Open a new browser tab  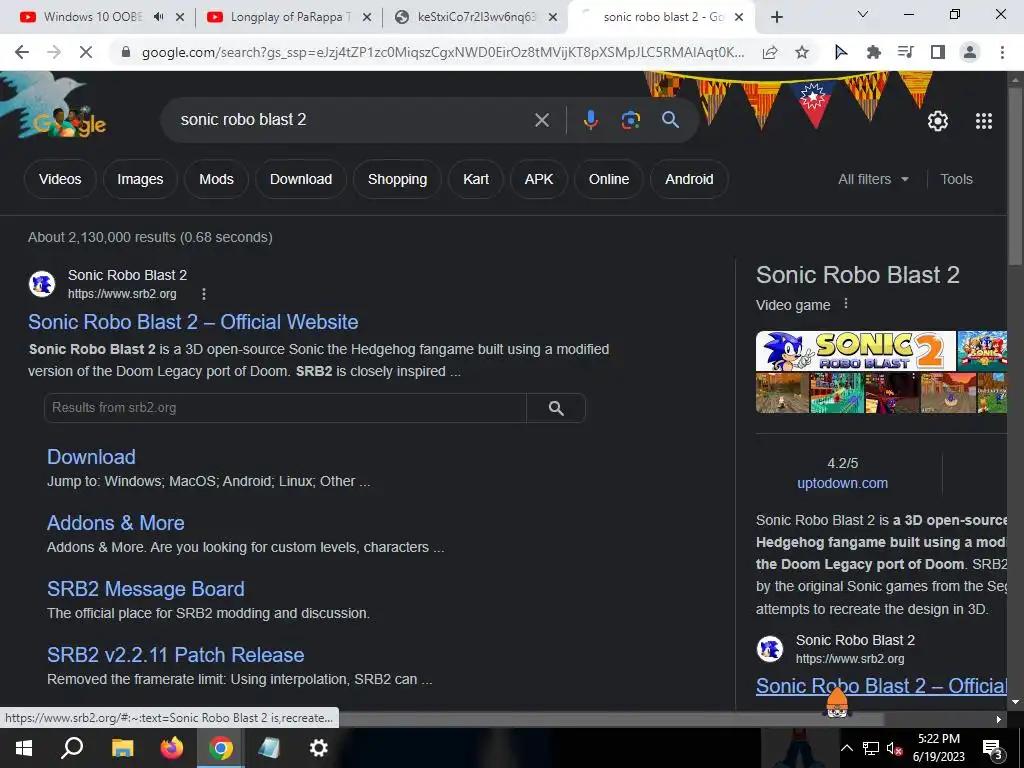click(x=776, y=18)
